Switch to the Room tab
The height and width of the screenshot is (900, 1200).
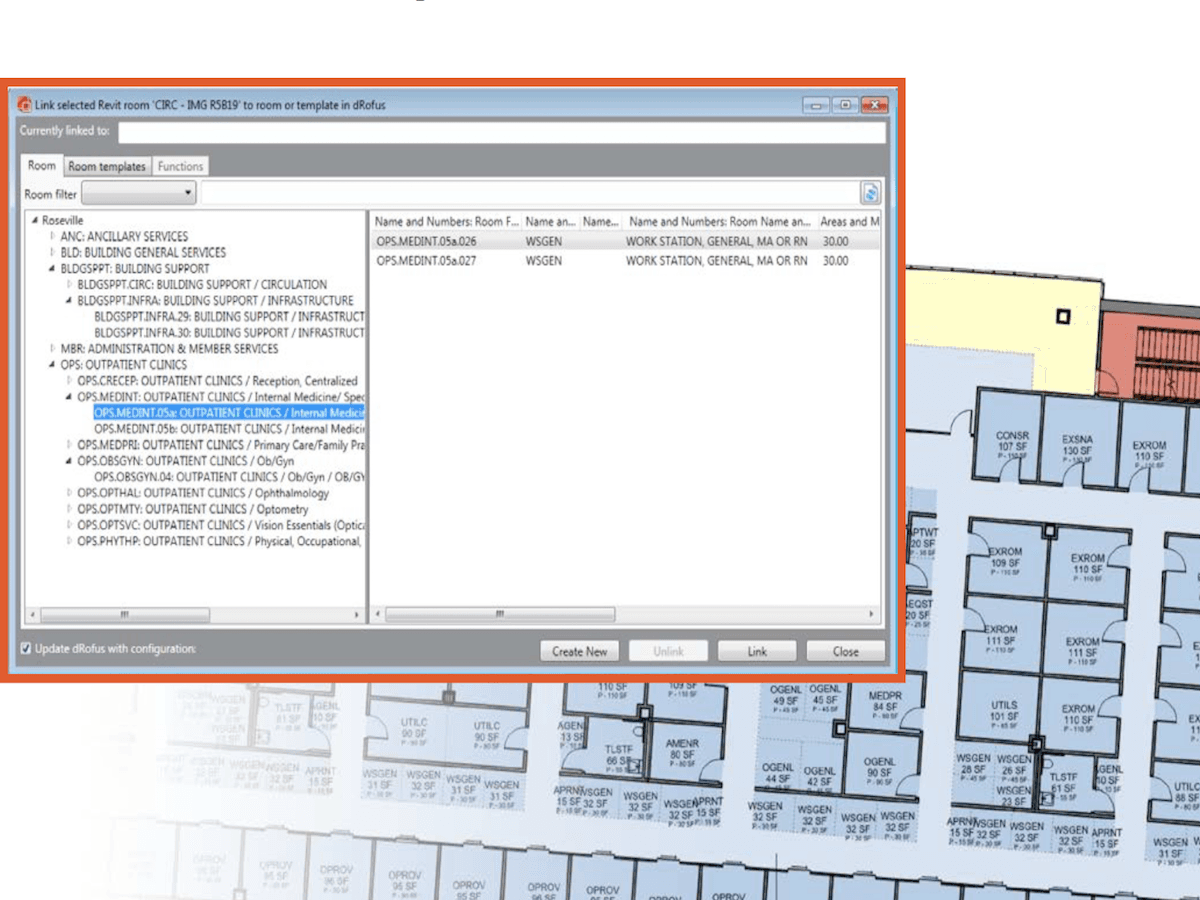pyautogui.click(x=42, y=166)
